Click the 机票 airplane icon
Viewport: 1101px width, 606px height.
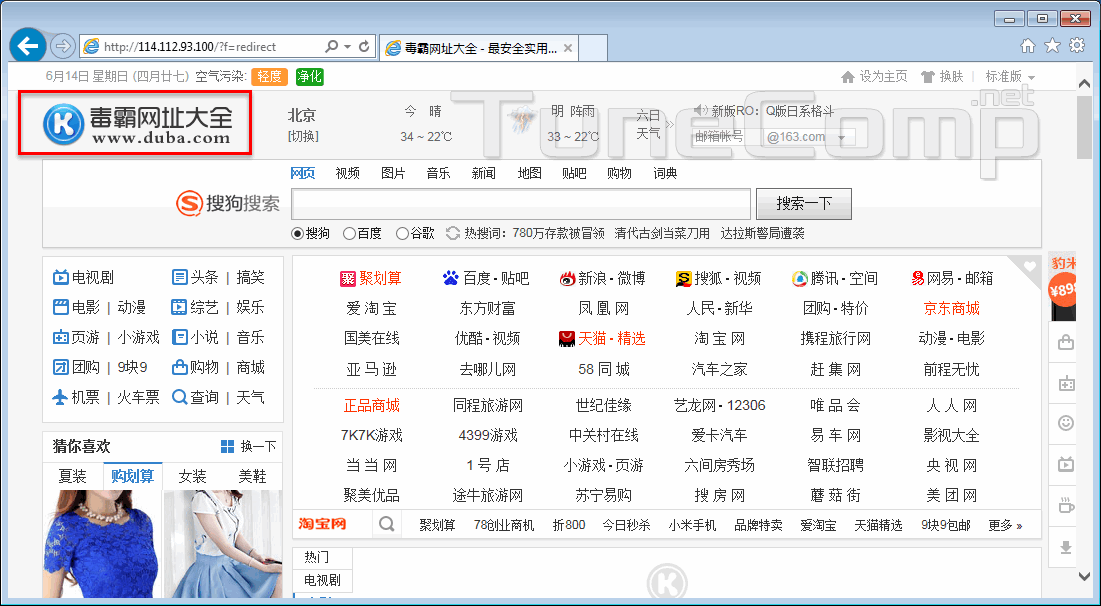(x=60, y=397)
